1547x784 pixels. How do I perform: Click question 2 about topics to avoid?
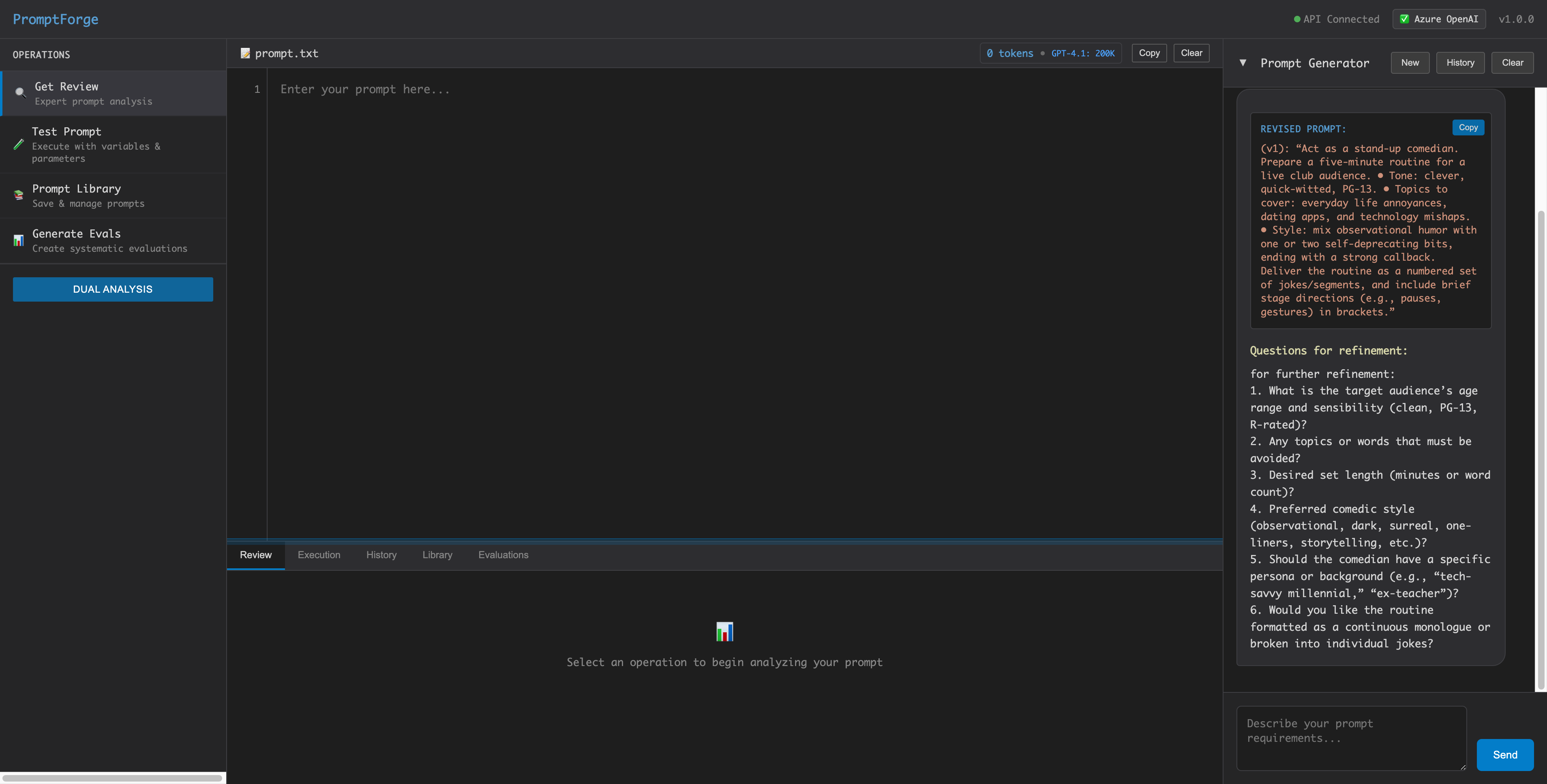pos(1360,450)
